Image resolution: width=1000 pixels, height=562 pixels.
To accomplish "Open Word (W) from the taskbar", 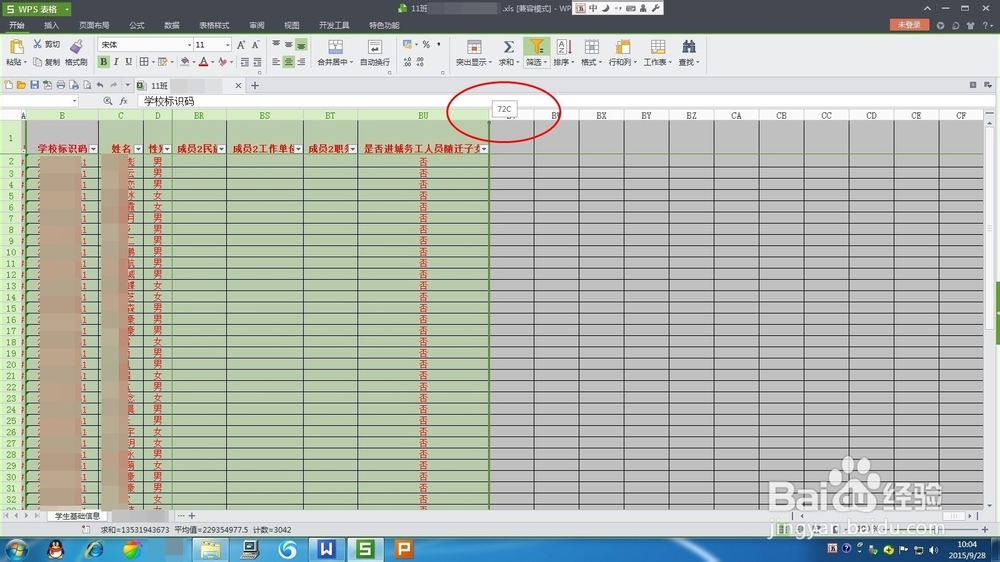I will tap(326, 549).
